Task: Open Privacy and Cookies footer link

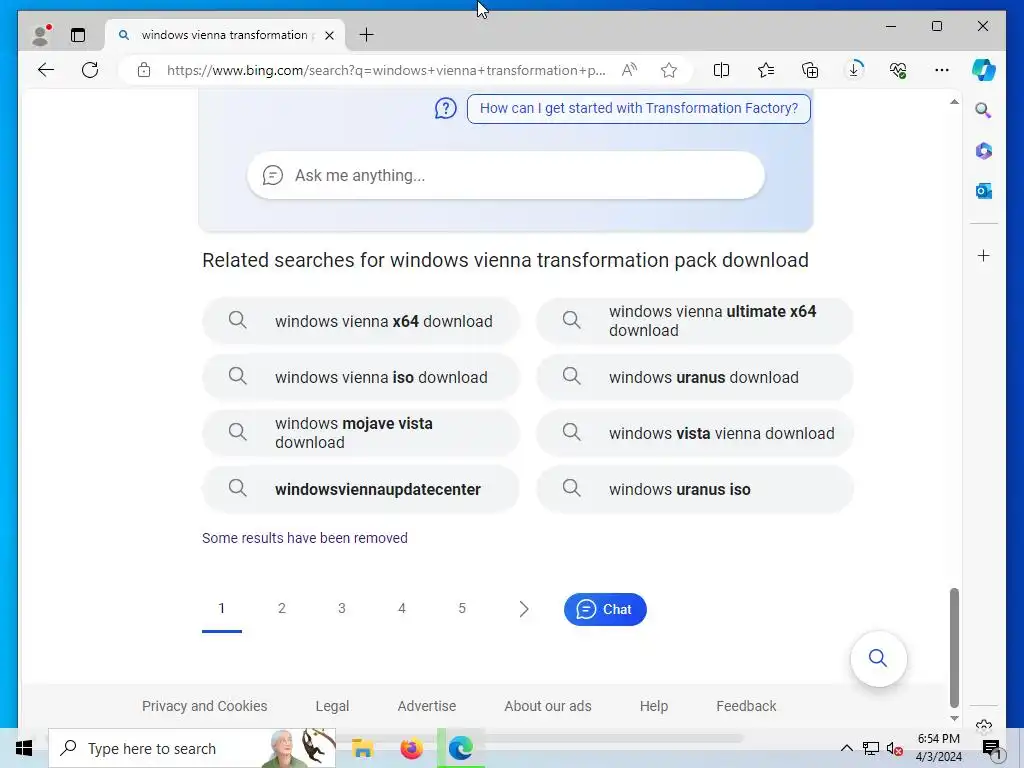Action: [204, 706]
